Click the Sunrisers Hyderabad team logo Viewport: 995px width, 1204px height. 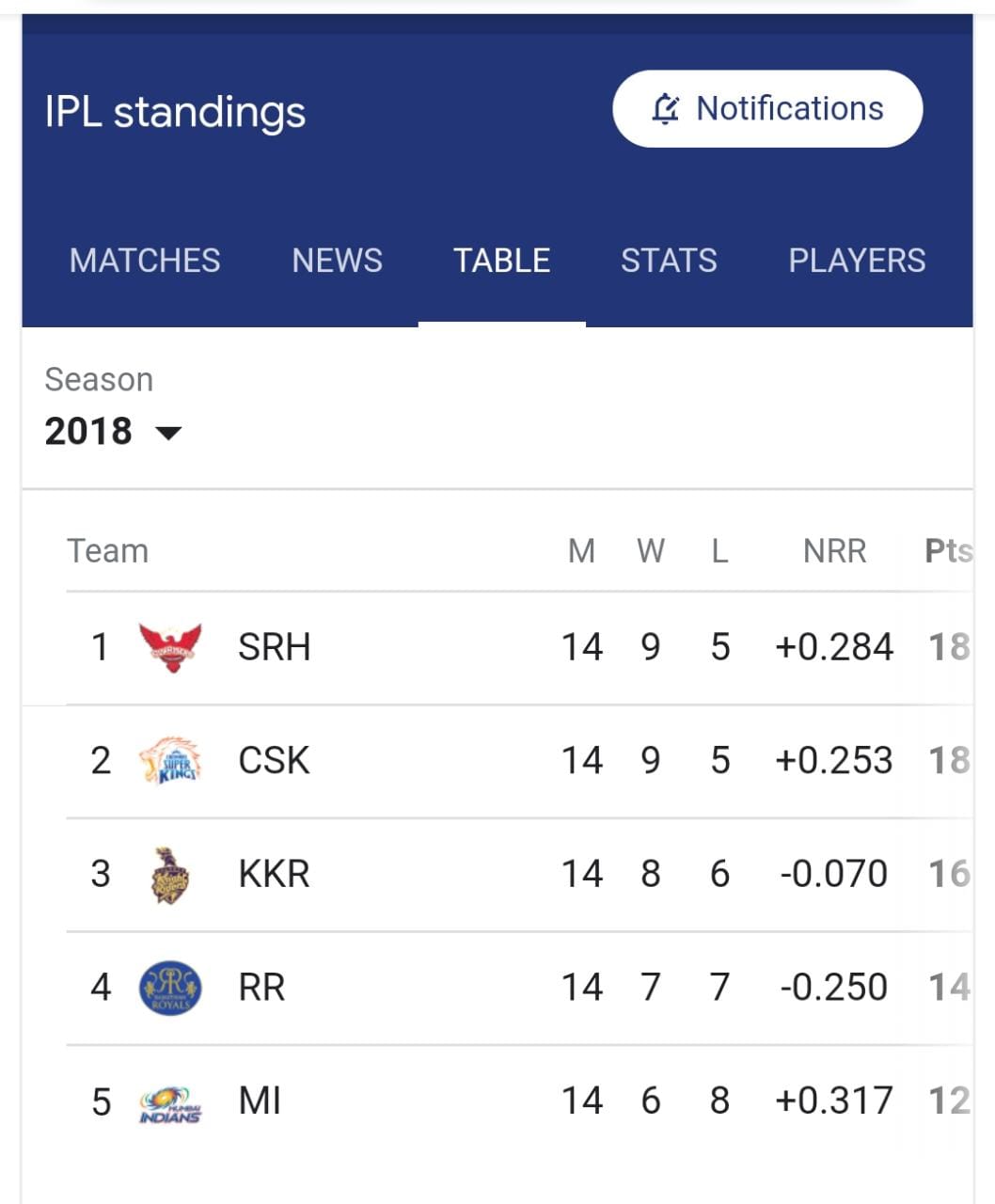coord(170,647)
